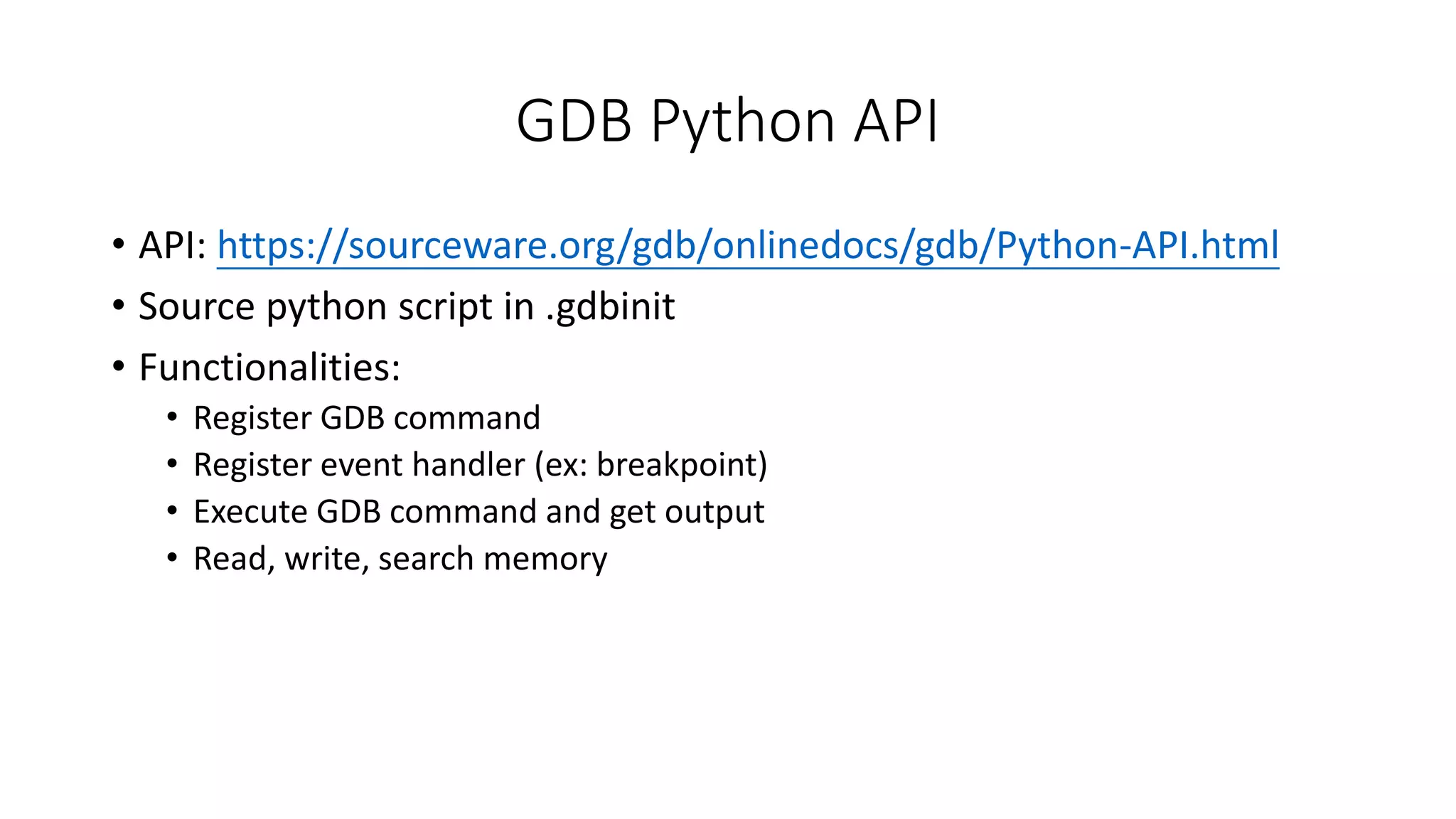The height and width of the screenshot is (819, 1456).
Task: Click the "Functionalities:" bullet text
Action: pyautogui.click(x=269, y=368)
